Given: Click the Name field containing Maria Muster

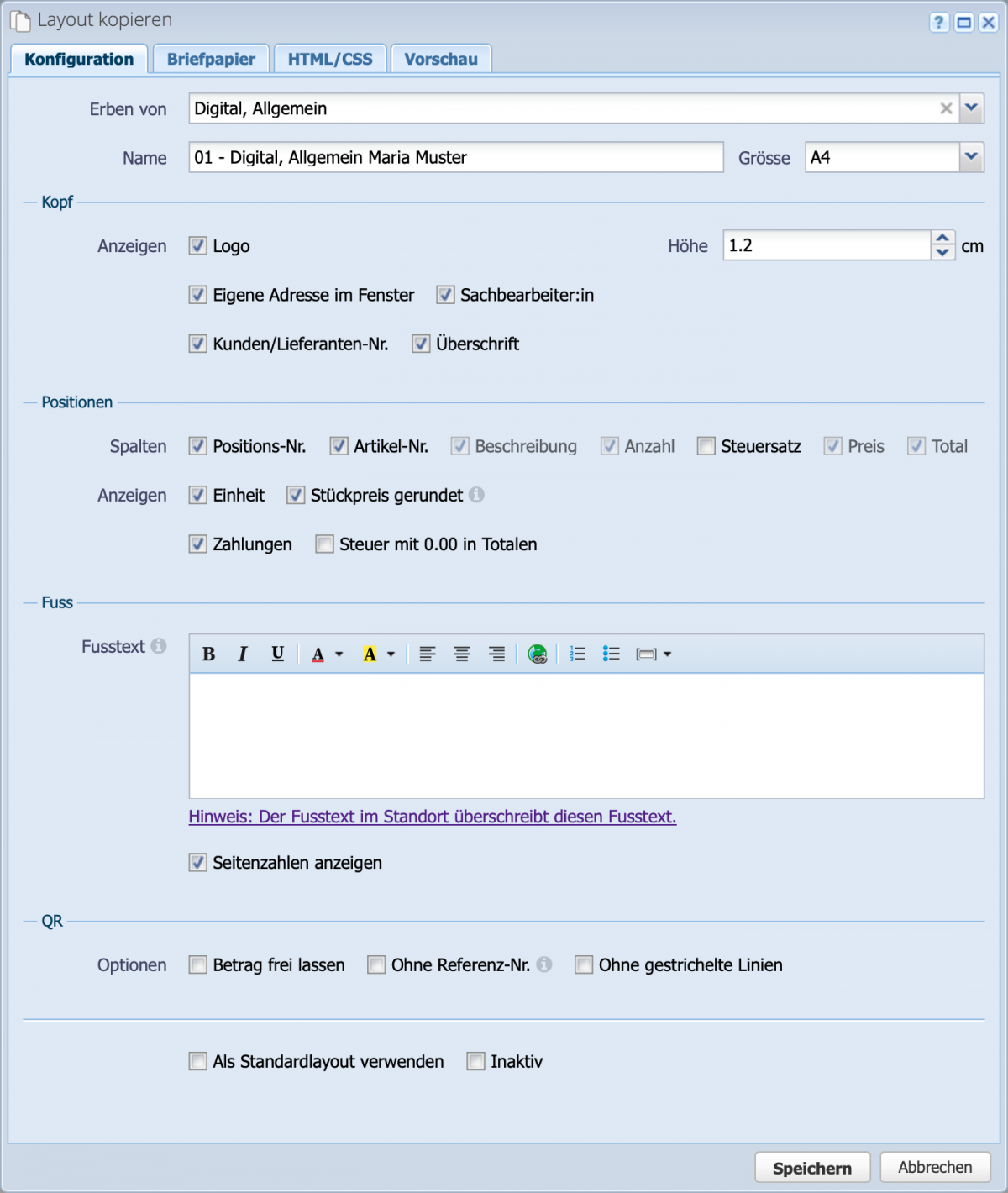Looking at the screenshot, I should [x=455, y=157].
